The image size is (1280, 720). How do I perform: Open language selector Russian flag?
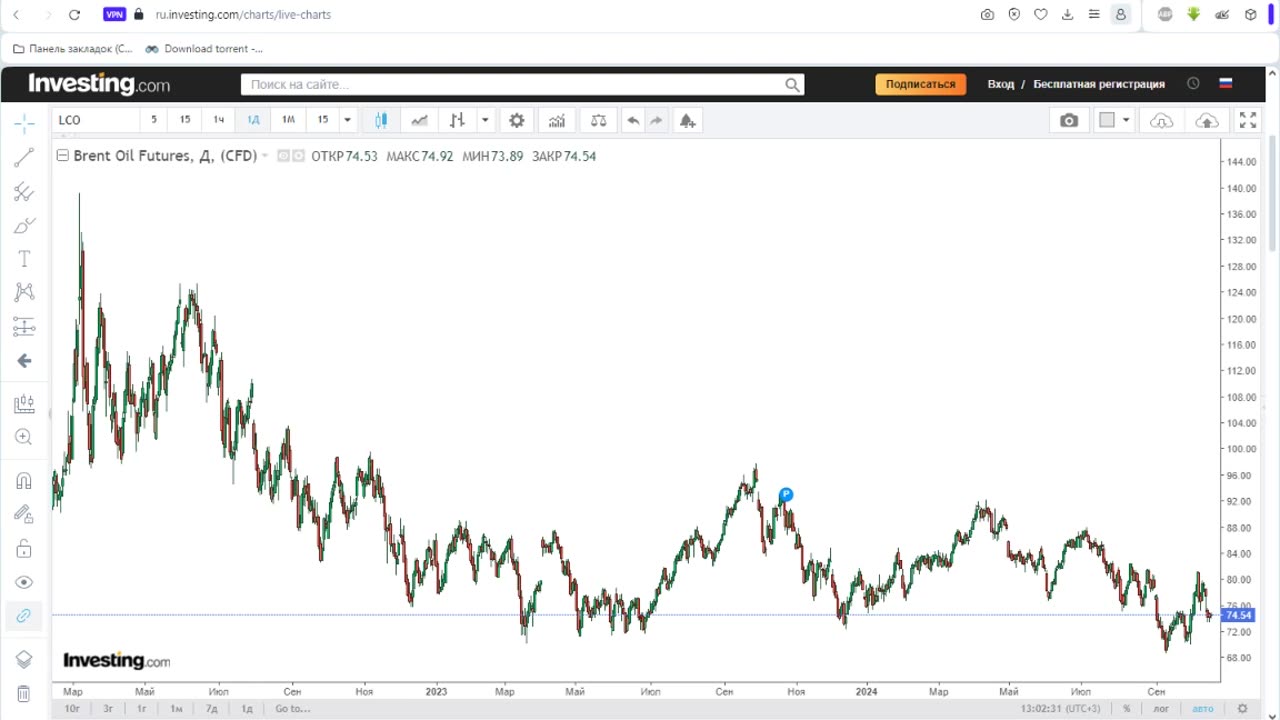1225,84
